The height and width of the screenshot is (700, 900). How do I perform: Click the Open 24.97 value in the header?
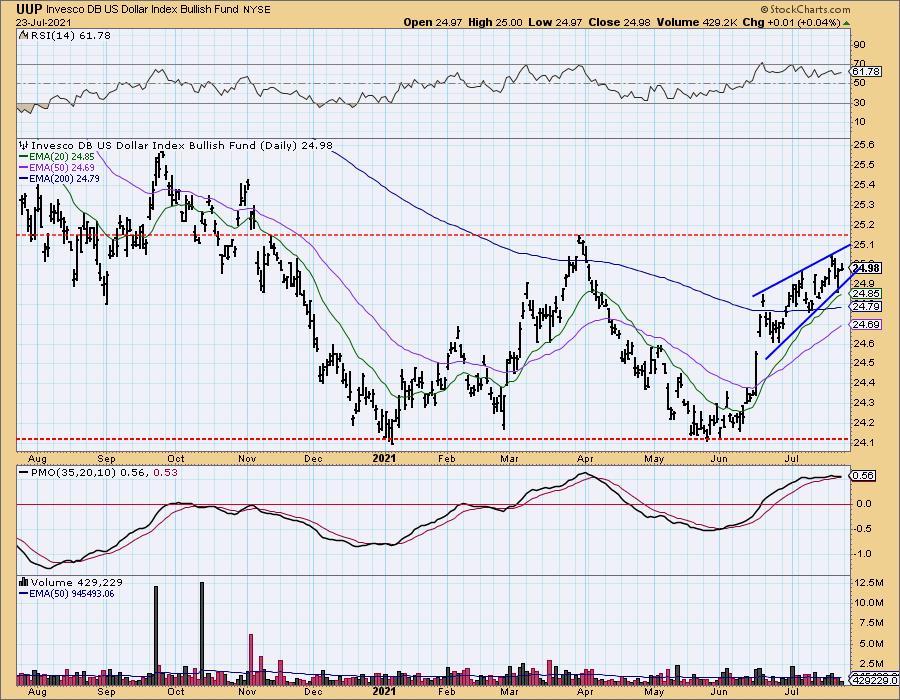[433, 22]
